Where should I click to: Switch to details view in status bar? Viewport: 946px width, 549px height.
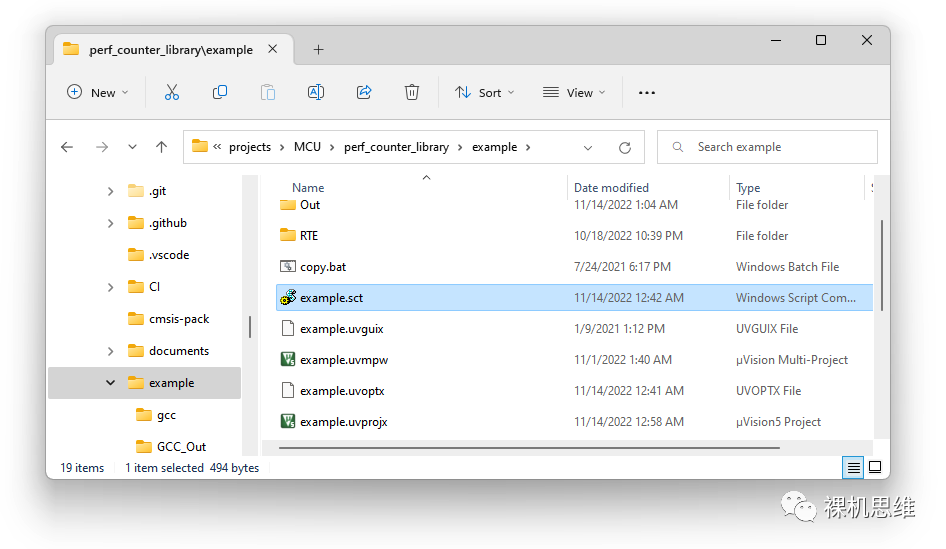[853, 467]
